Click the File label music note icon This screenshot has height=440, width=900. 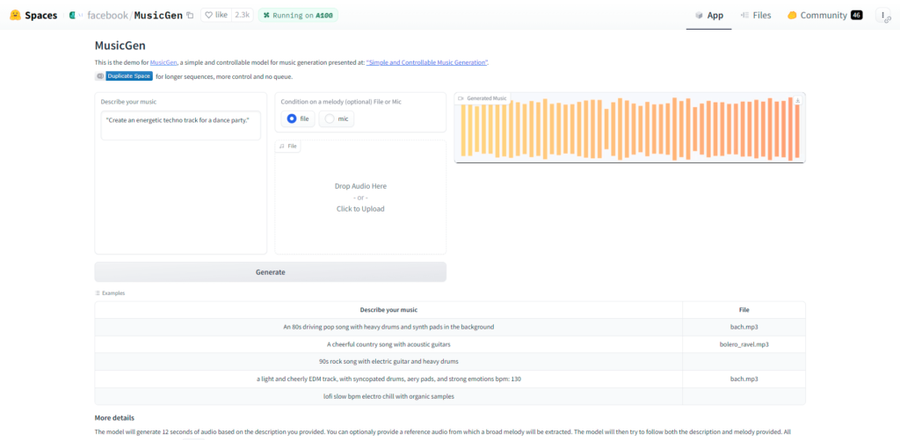point(281,146)
